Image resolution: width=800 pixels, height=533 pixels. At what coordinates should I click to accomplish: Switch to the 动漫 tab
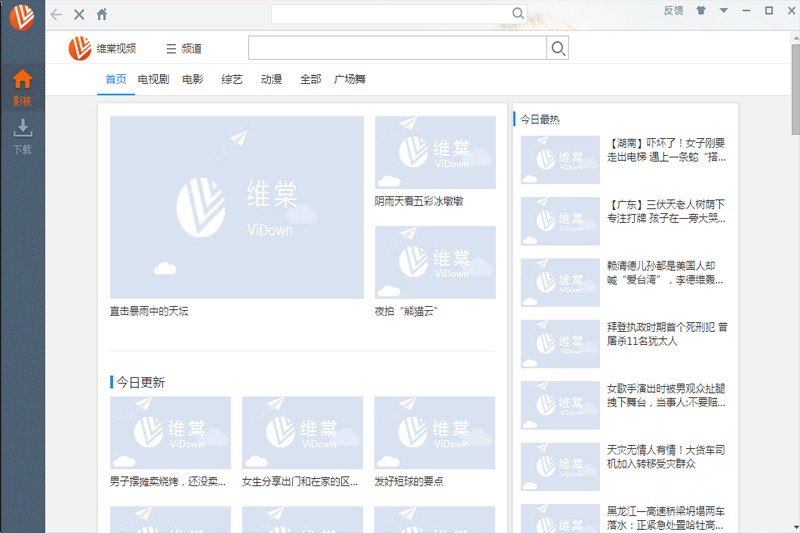point(271,79)
